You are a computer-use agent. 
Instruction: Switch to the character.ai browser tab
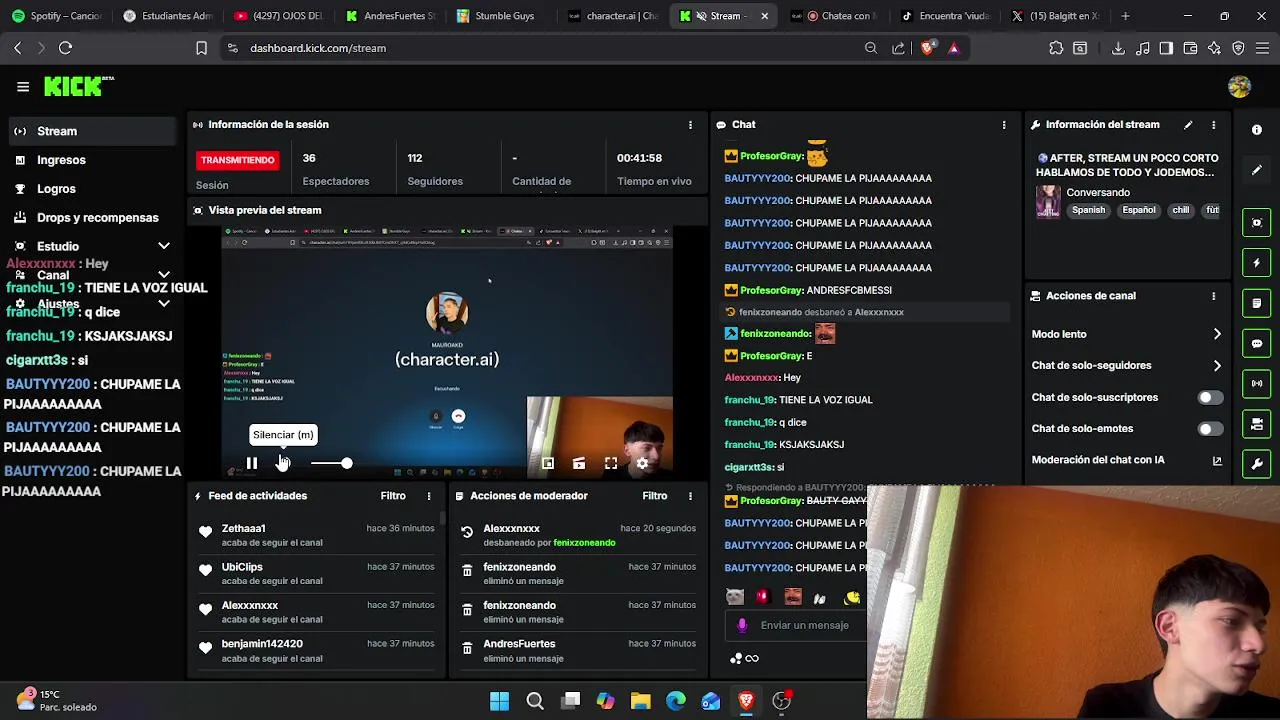(x=613, y=16)
